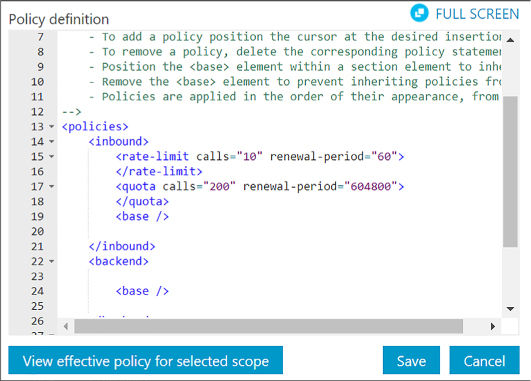Image resolution: width=531 pixels, height=381 pixels.
Task: Click the Full Screen icon
Action: [419, 13]
